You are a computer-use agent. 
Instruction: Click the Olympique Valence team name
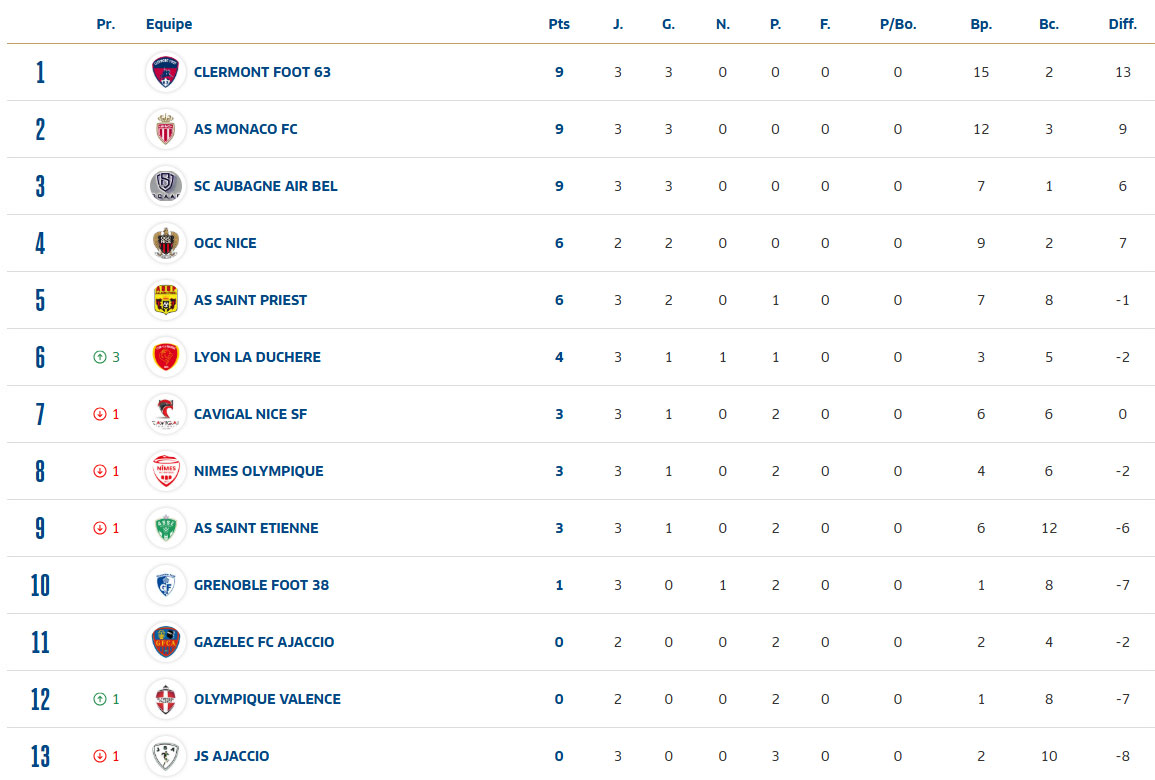click(267, 699)
